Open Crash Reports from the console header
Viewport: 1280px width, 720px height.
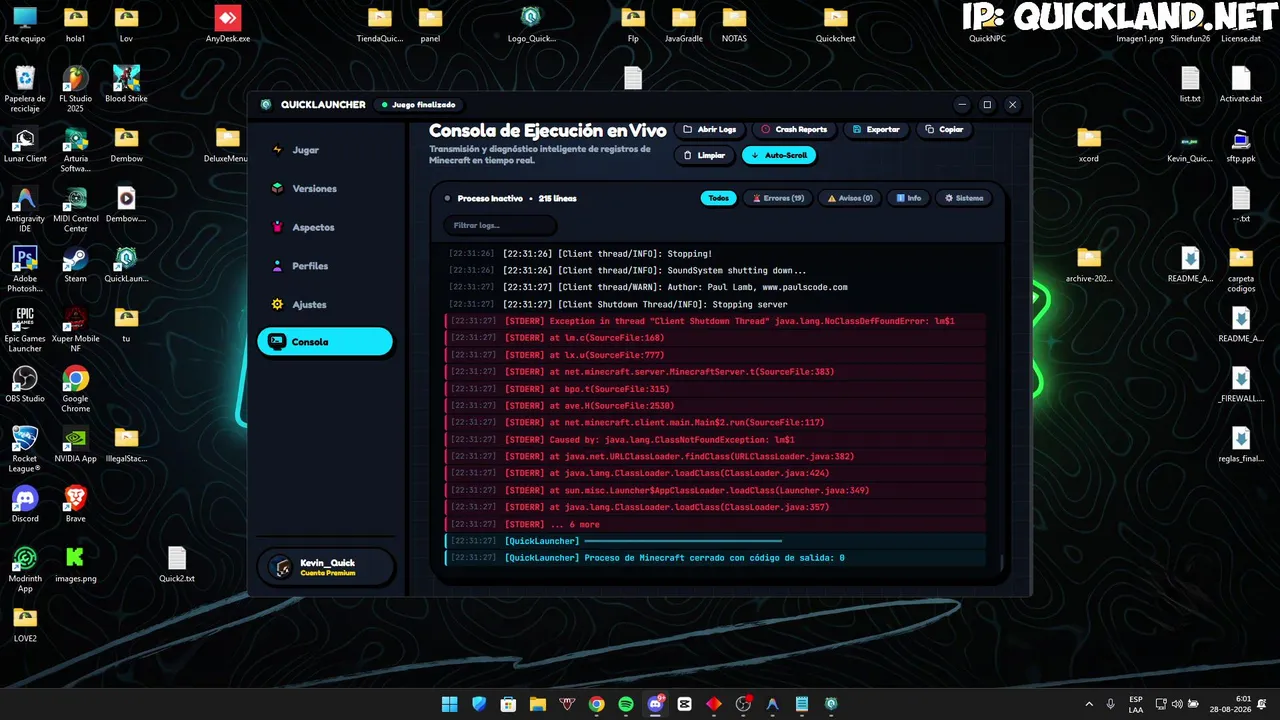coord(793,129)
